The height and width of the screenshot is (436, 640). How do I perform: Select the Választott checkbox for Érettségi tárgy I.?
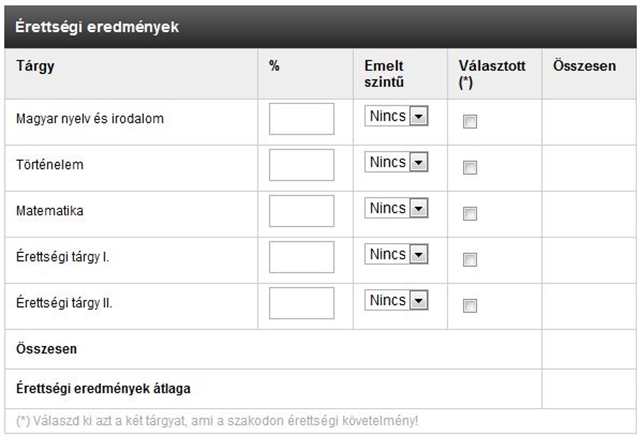tap(470, 259)
